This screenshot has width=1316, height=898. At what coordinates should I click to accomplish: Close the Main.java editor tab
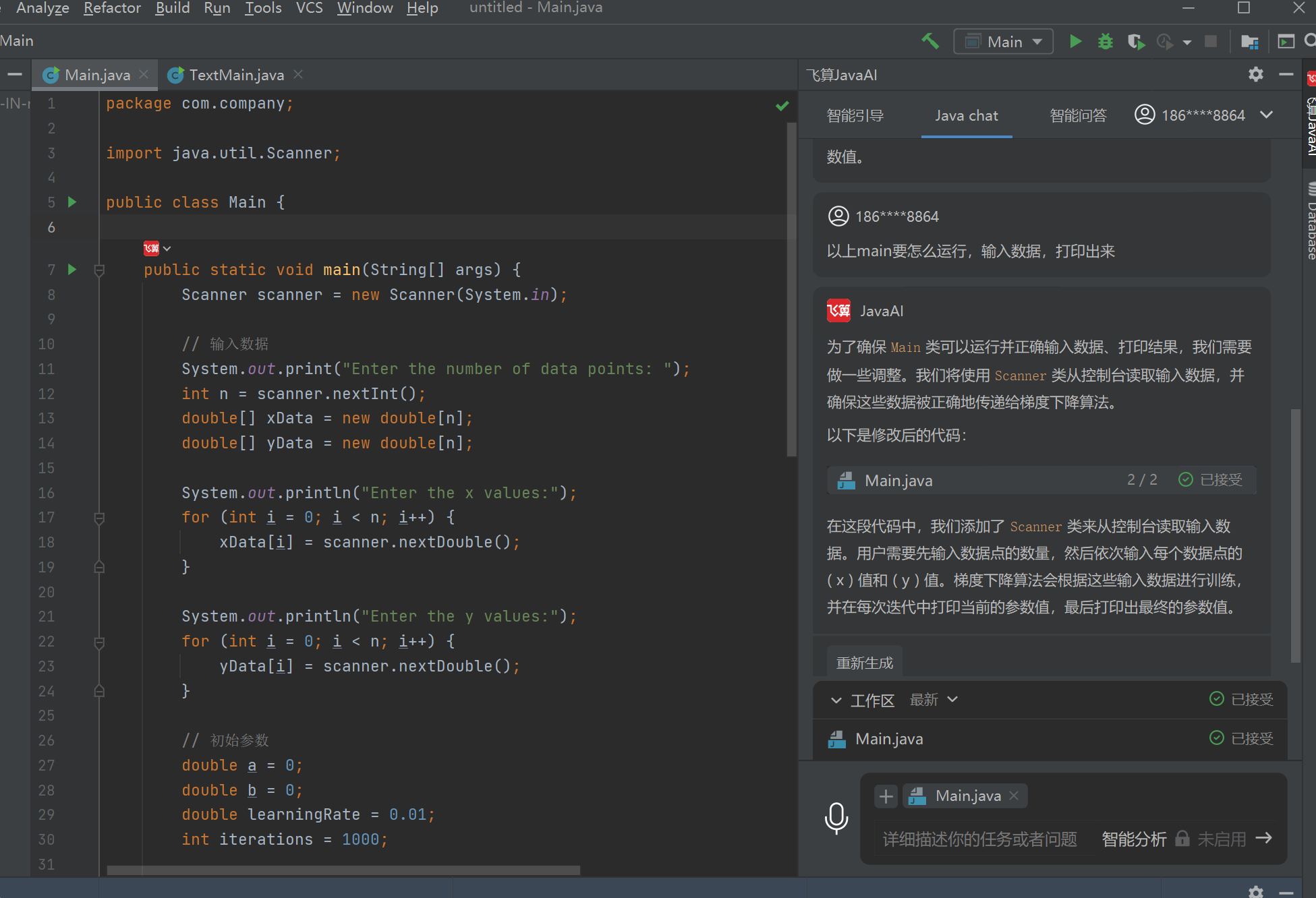[x=144, y=74]
